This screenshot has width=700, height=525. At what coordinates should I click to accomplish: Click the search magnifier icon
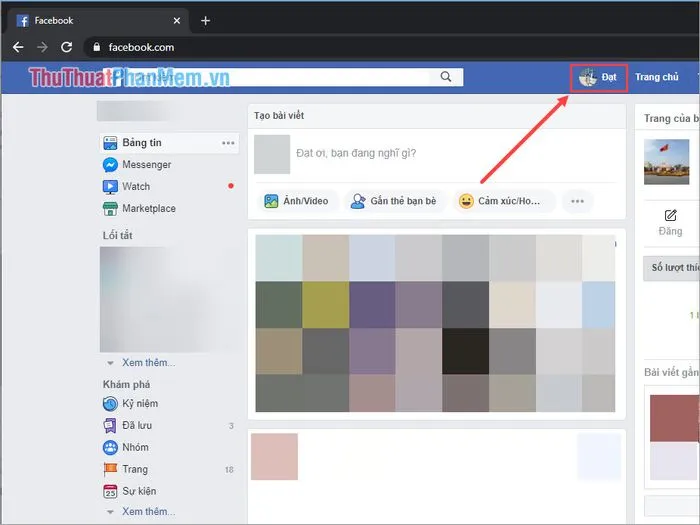click(446, 77)
